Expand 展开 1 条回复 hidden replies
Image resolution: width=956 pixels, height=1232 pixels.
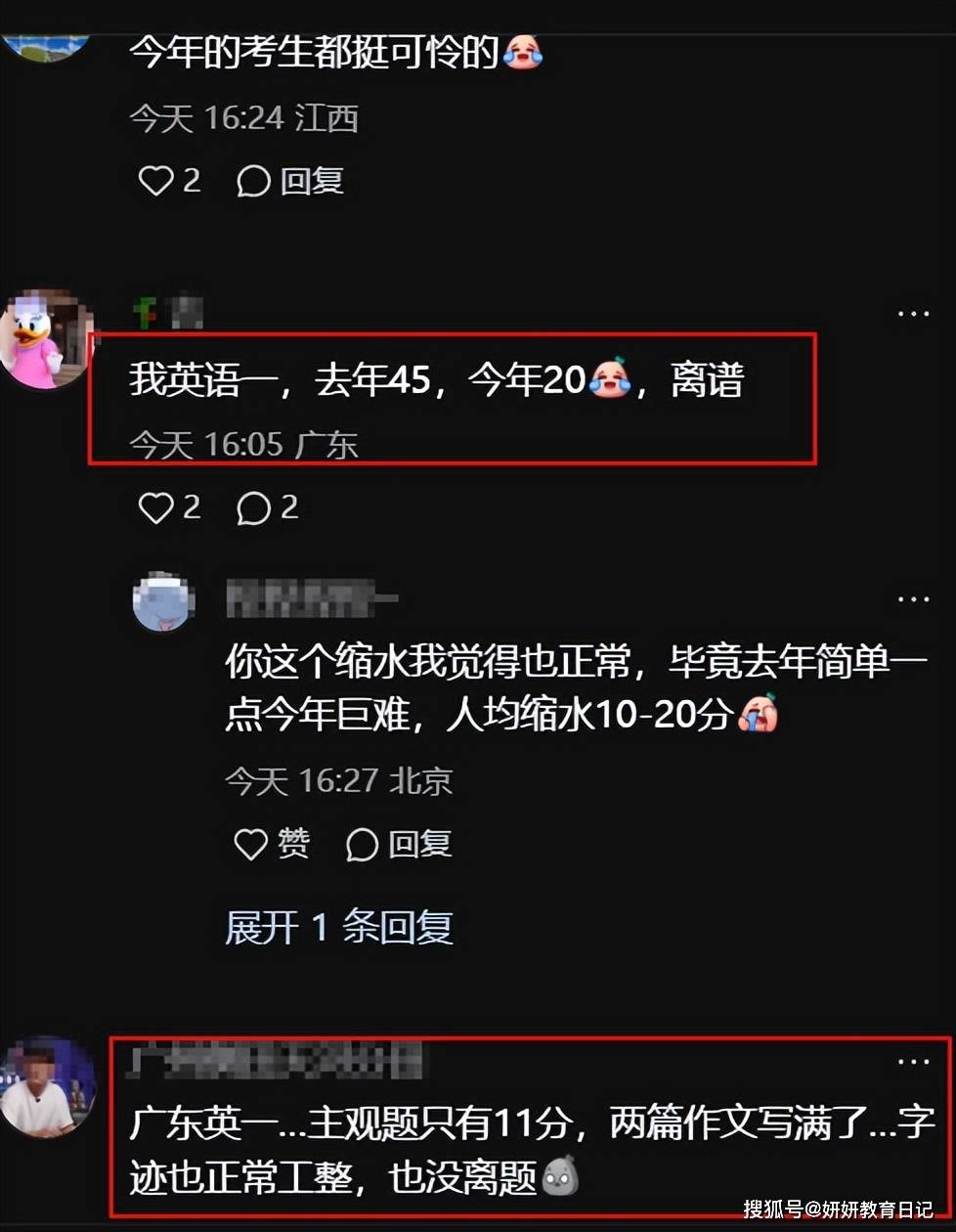coord(339,927)
